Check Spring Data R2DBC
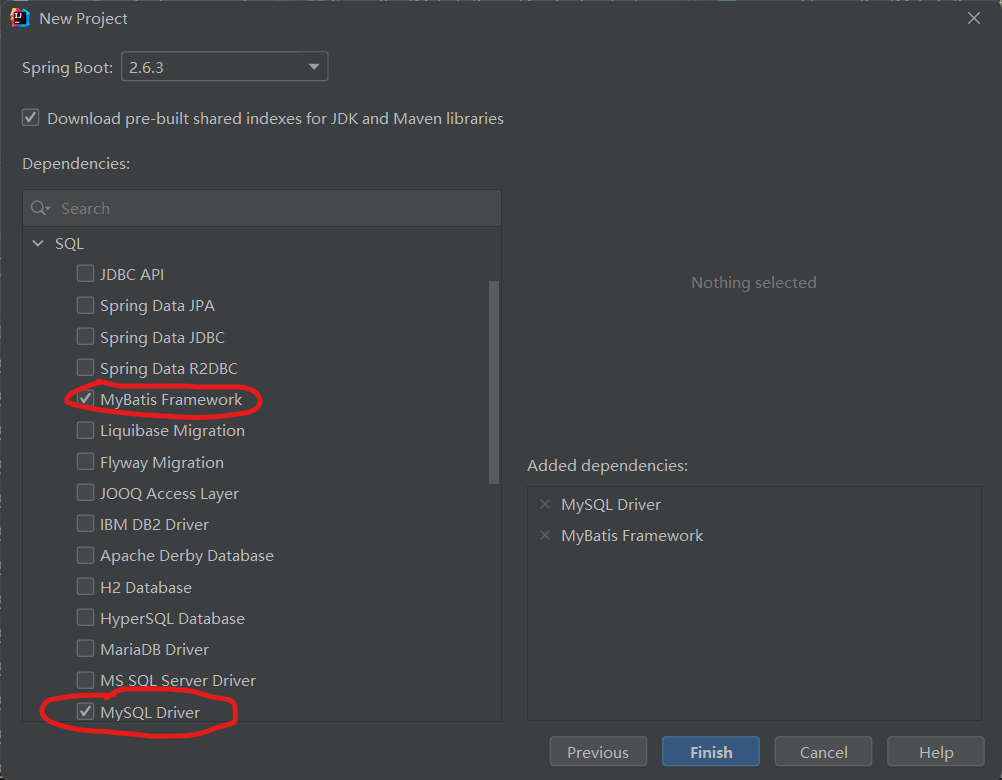 point(85,367)
